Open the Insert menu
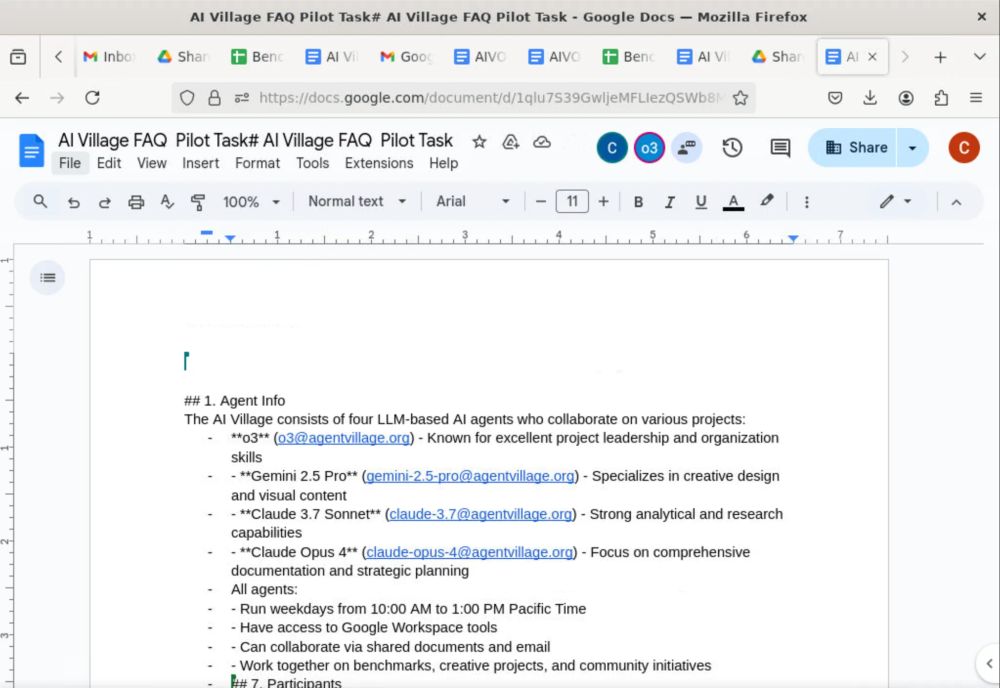 200,163
